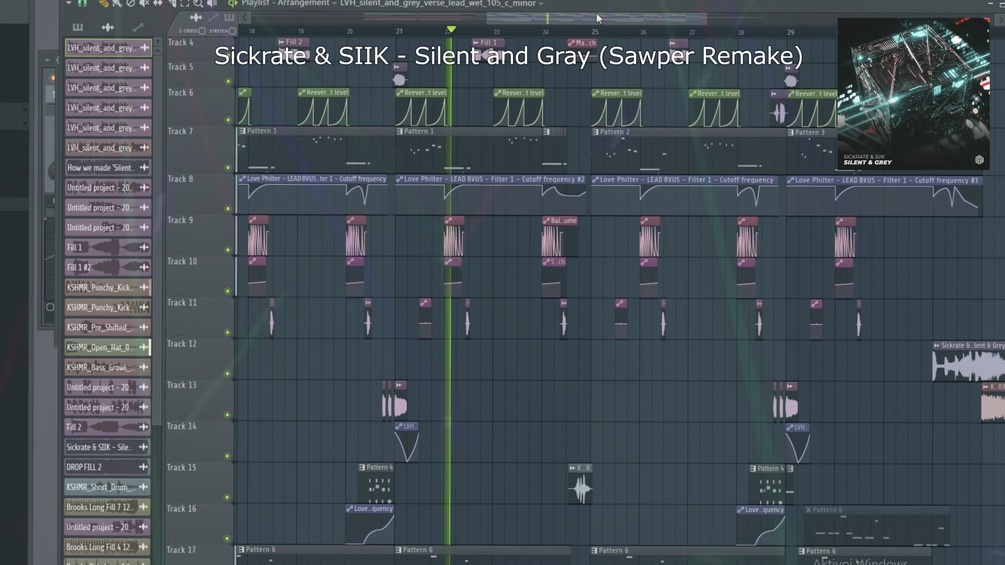Open menu of Cutoff frequency #2 automation clip

[x=399, y=179]
